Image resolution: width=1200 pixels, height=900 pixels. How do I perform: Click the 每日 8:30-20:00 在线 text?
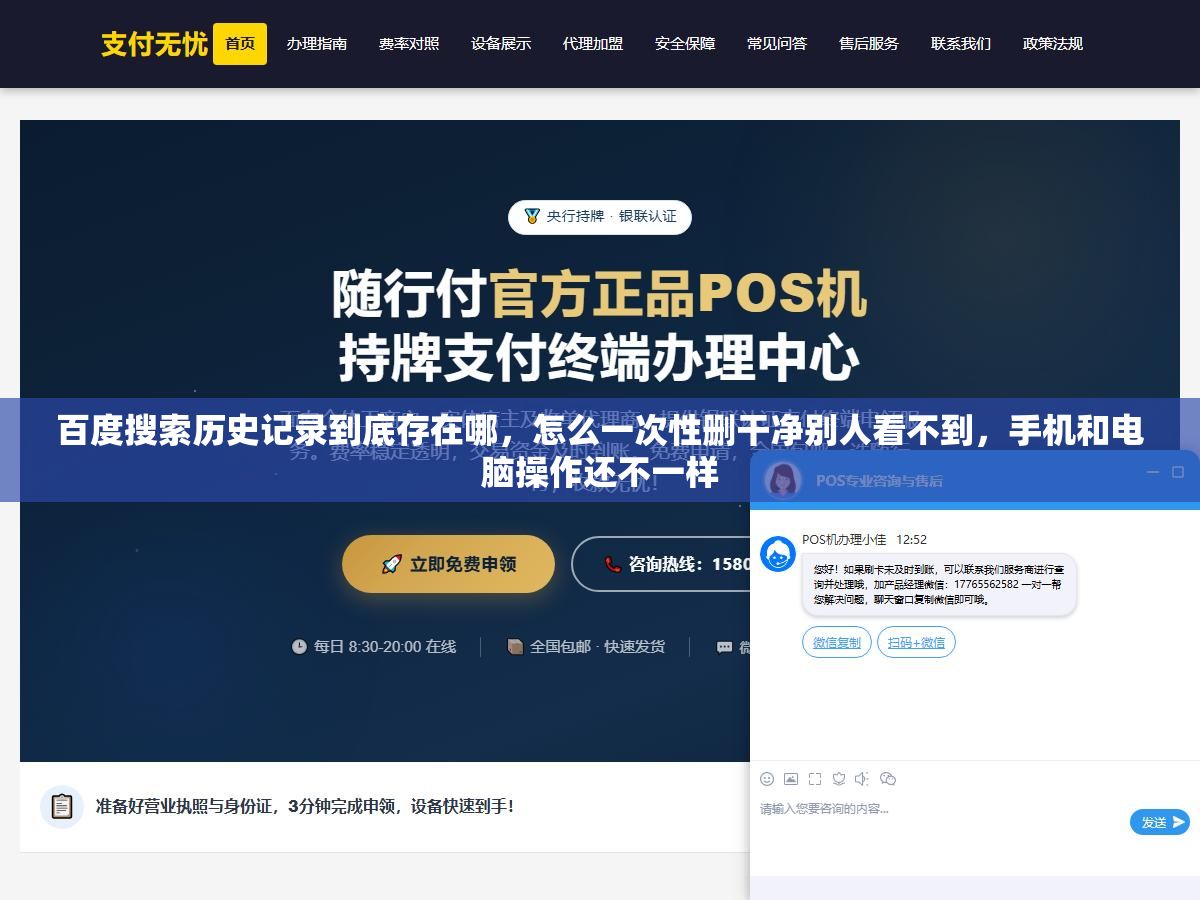385,647
